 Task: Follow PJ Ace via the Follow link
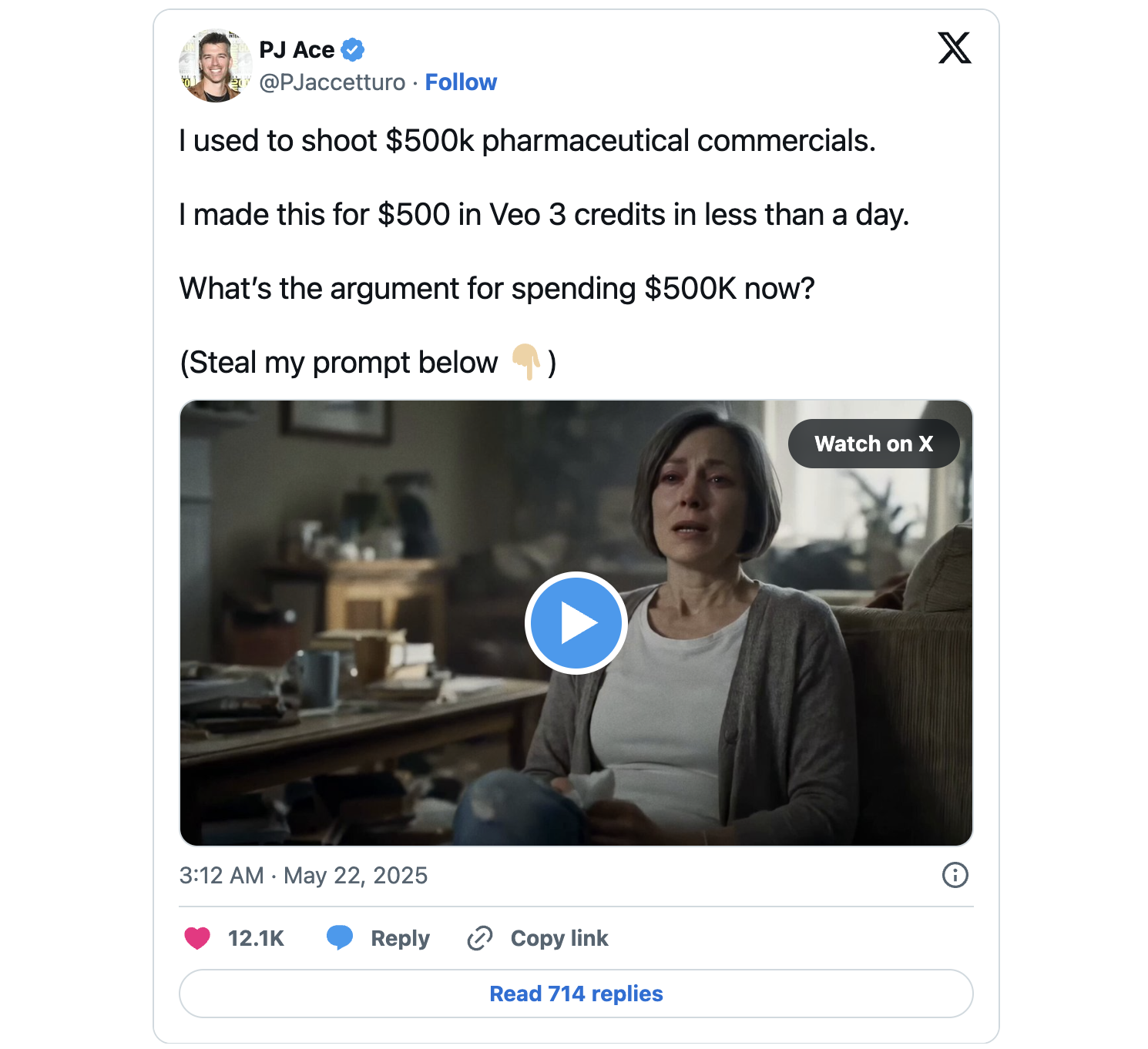coord(461,82)
